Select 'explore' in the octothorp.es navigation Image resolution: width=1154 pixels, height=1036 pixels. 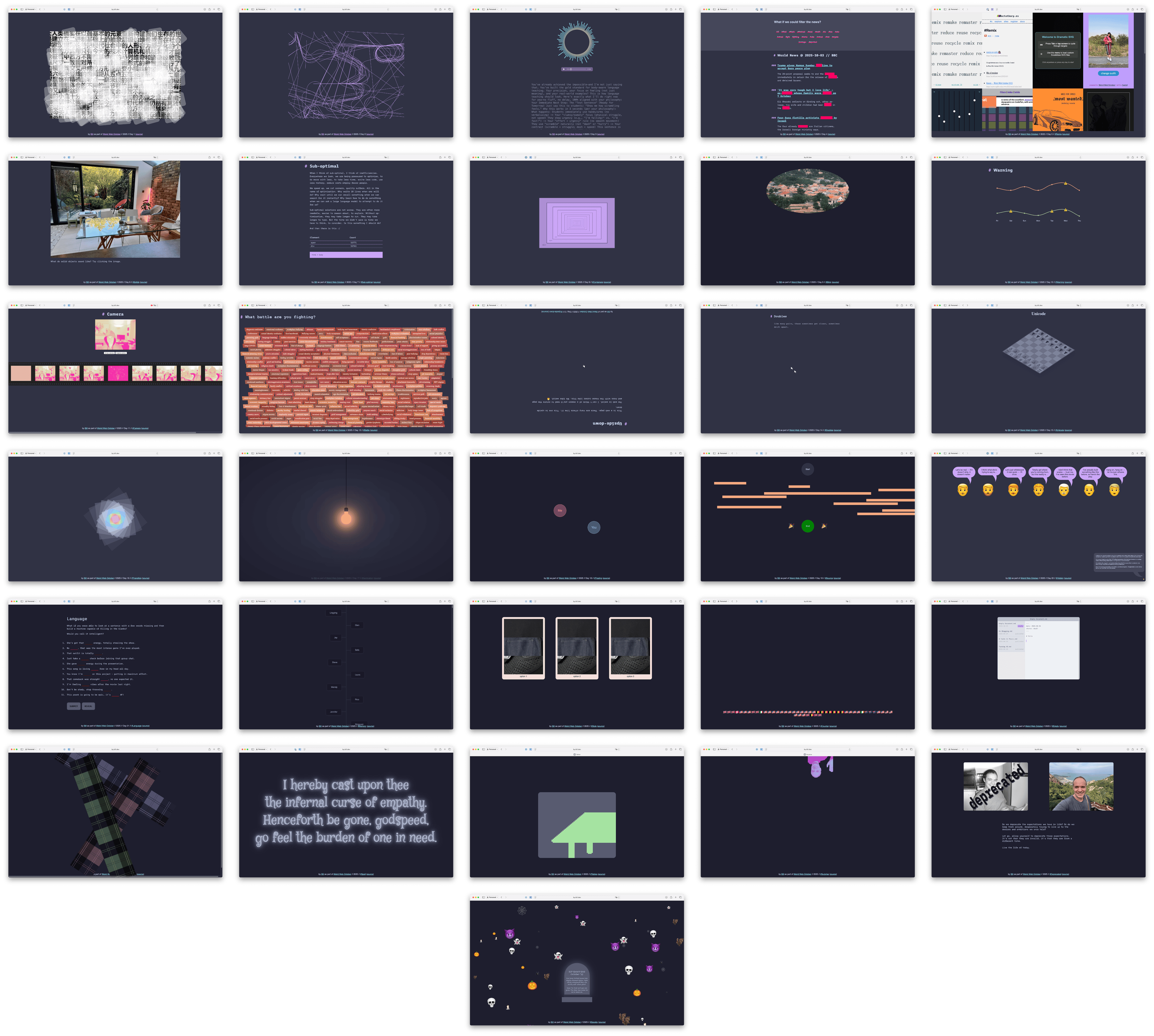(x=998, y=22)
